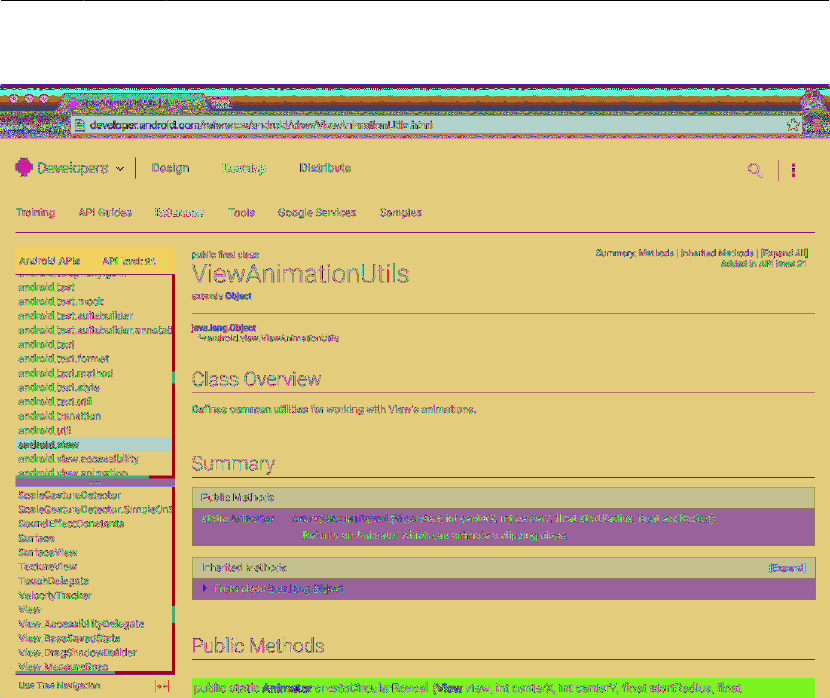This screenshot has width=830, height=698.
Task: Open the TouchDelegate class
Action: click(x=53, y=581)
